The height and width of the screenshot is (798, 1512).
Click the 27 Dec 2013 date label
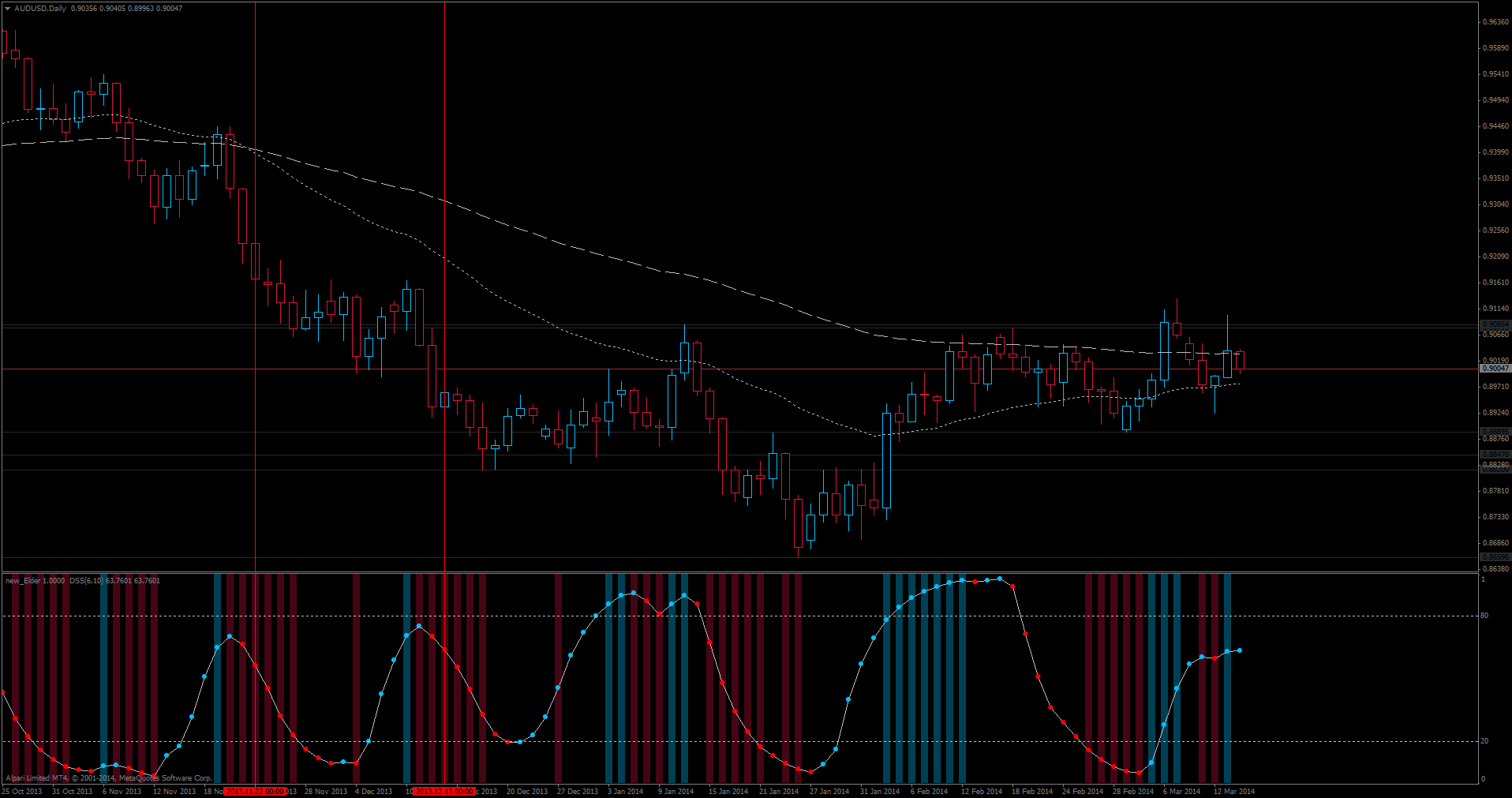click(577, 792)
